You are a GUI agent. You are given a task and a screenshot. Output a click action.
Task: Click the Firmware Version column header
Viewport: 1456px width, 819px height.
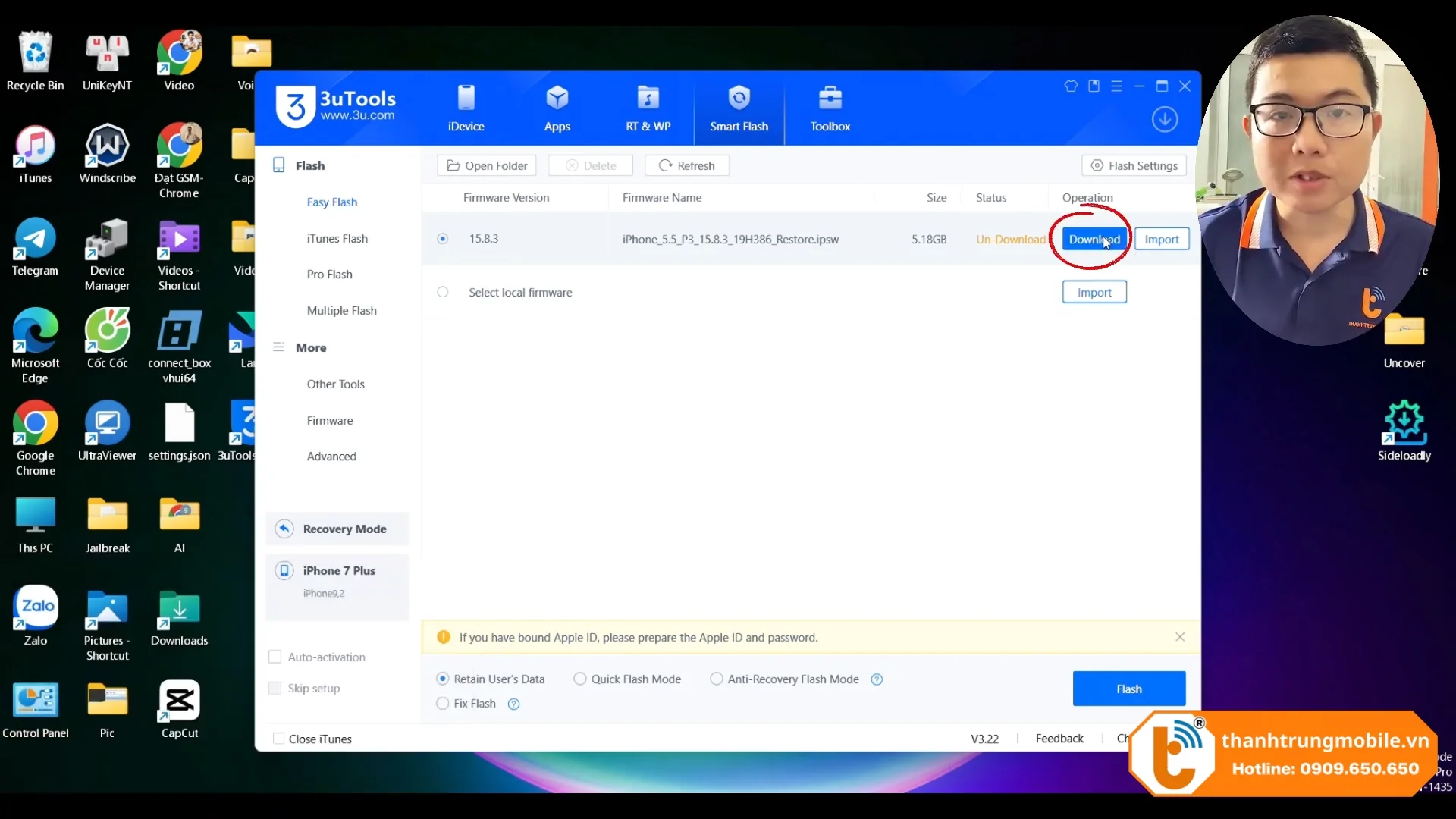pyautogui.click(x=506, y=197)
